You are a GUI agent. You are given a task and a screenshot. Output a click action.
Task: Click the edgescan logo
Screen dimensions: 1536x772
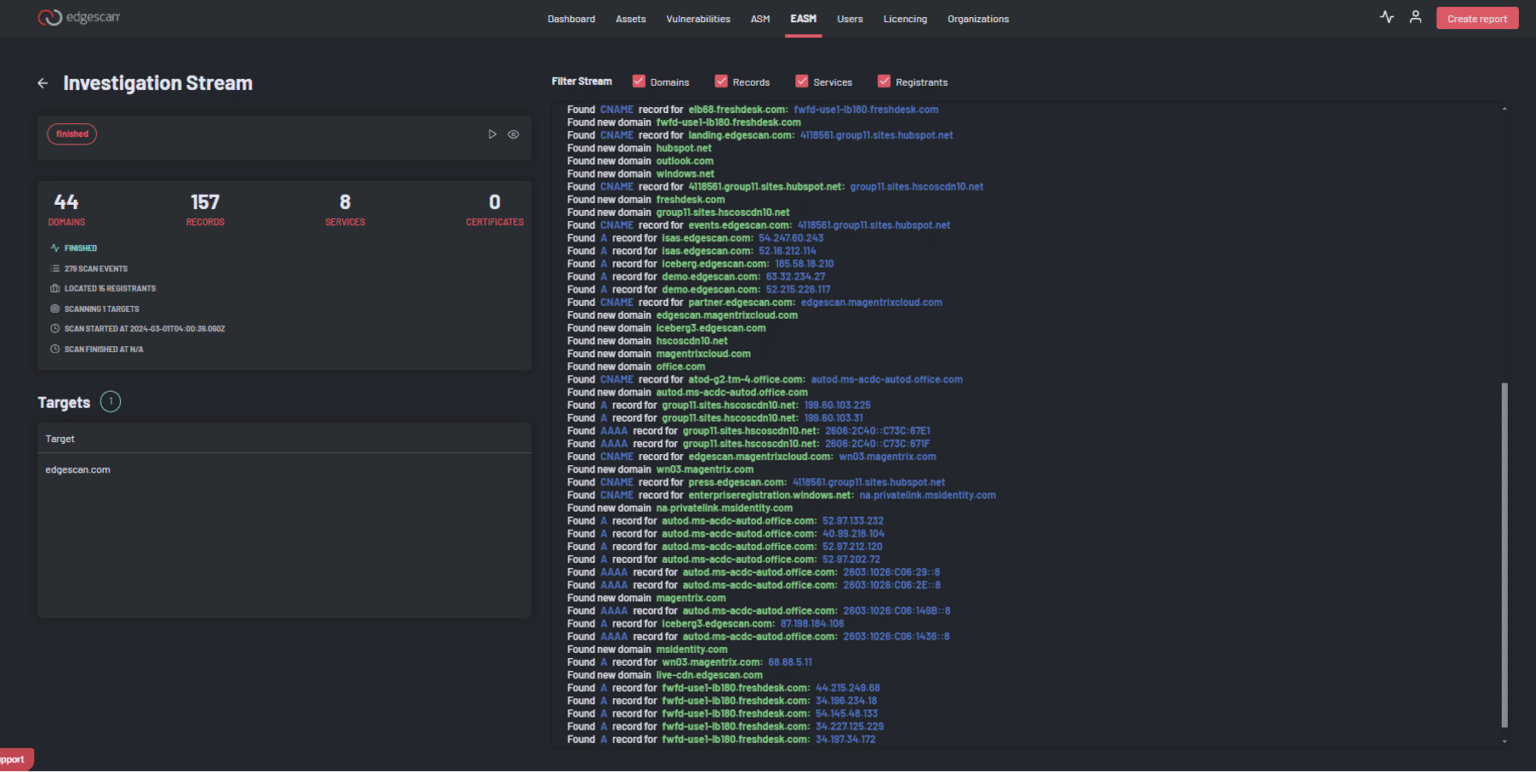(x=79, y=18)
